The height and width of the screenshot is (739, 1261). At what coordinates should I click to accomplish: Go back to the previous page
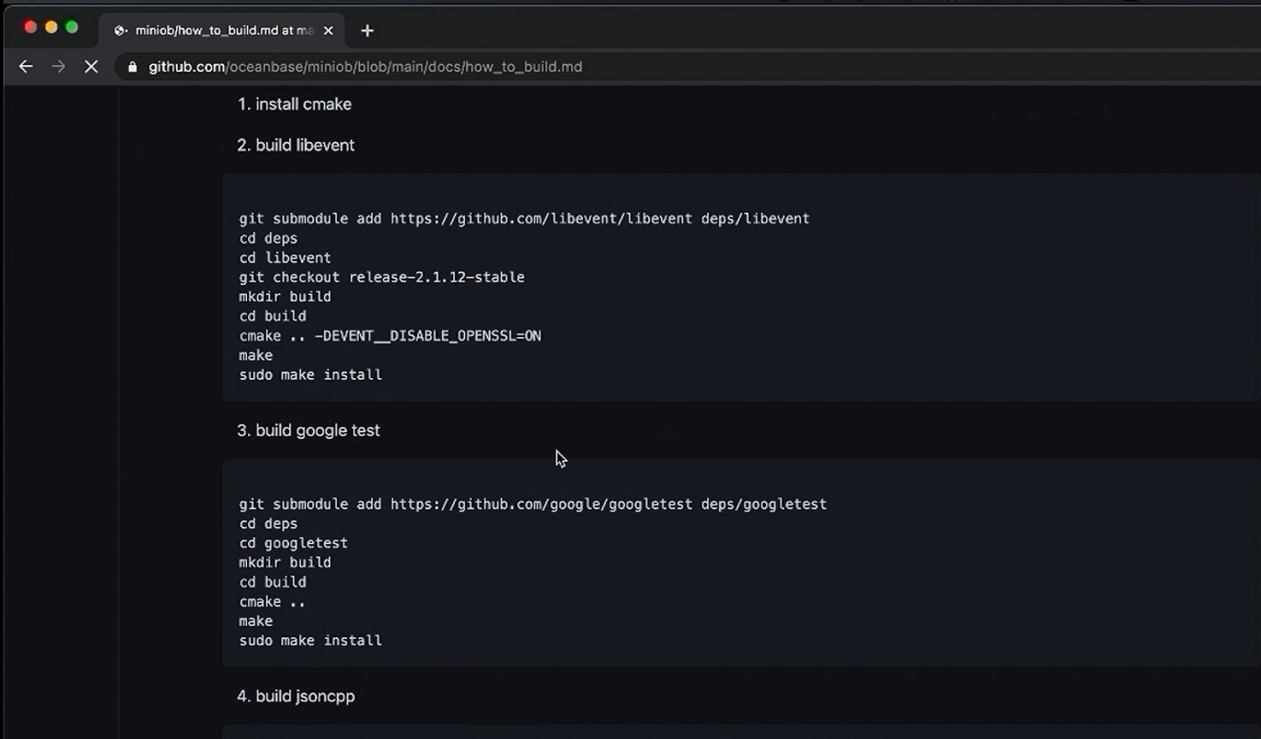tap(26, 67)
